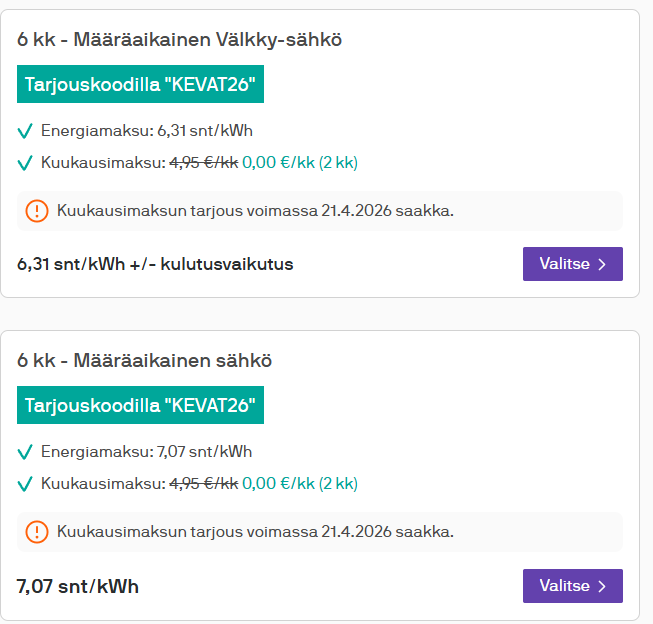Viewport: 653px width, 624px height.
Task: Click the offer-valid notice in Välkky-sähkö card
Action: (x=255, y=211)
